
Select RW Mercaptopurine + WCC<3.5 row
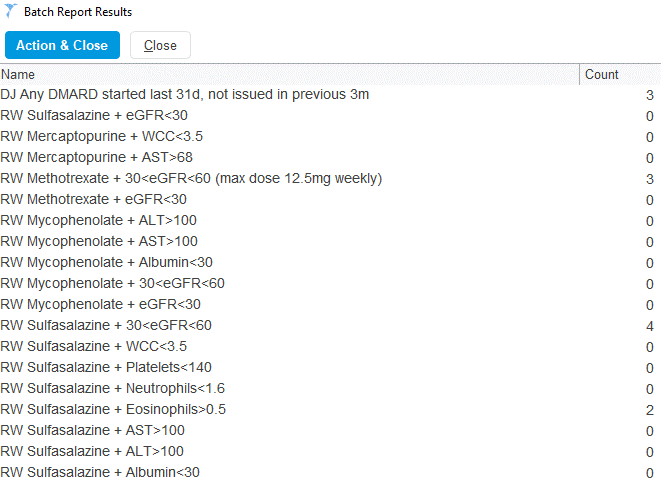point(115,137)
